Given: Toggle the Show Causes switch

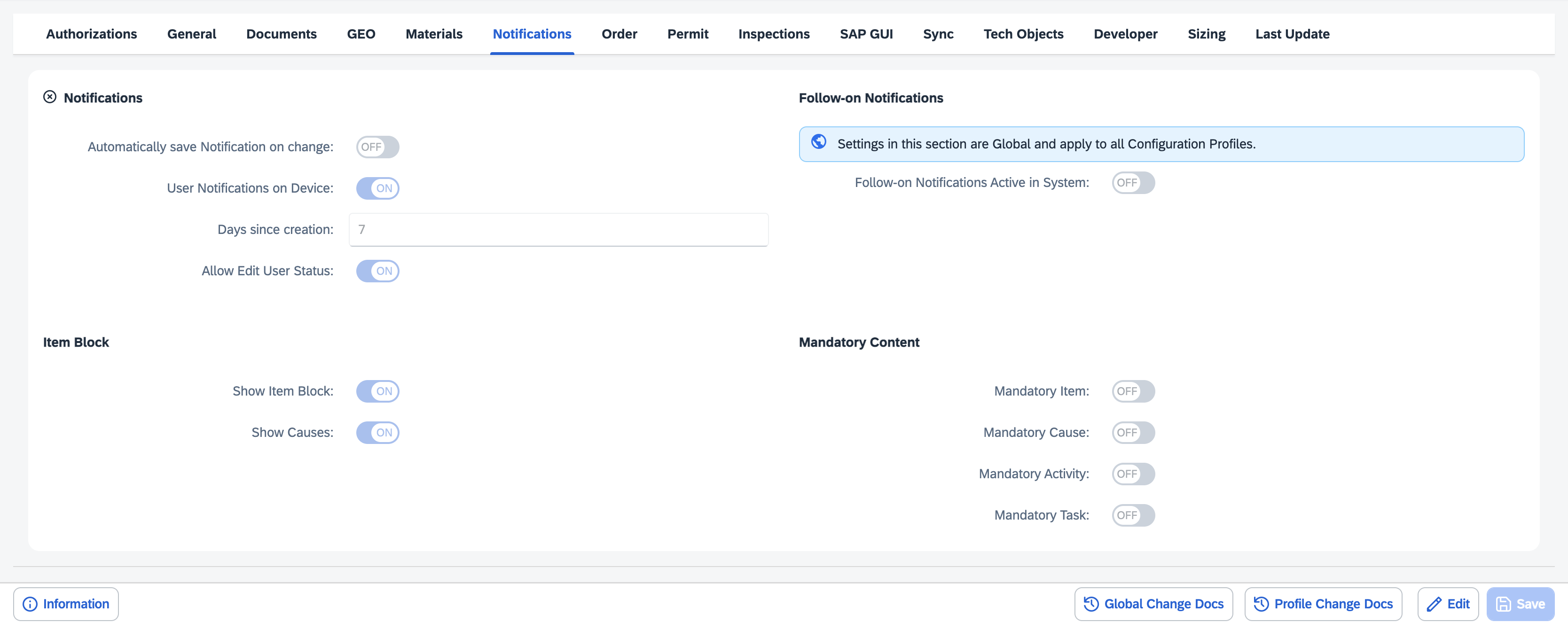Looking at the screenshot, I should pos(377,433).
